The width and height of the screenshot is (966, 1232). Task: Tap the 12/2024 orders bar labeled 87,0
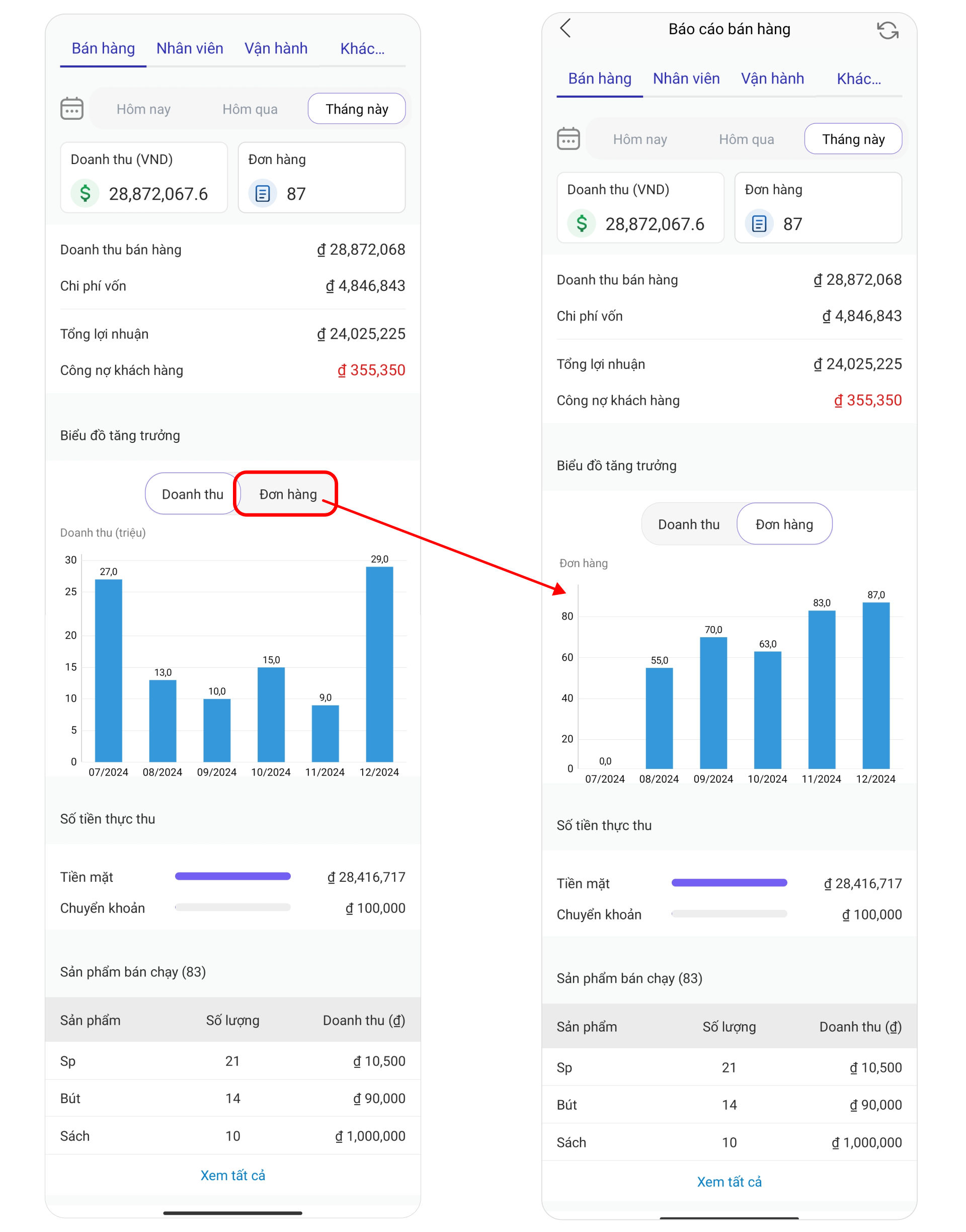[x=876, y=685]
